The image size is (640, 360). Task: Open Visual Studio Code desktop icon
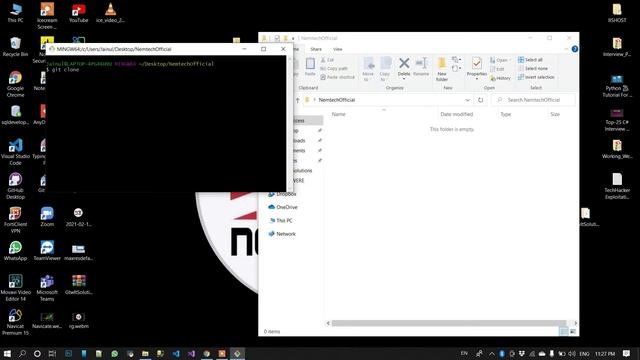(15, 152)
